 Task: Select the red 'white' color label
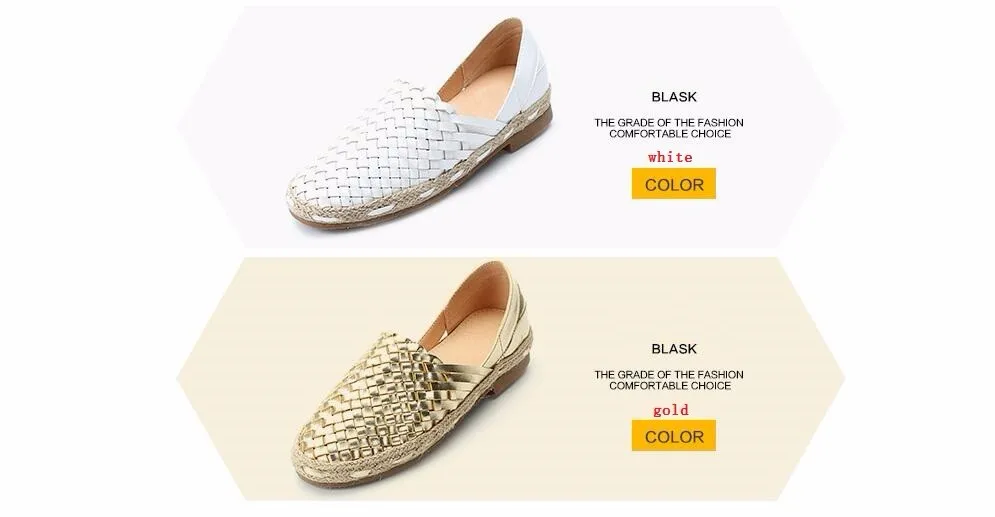670,157
